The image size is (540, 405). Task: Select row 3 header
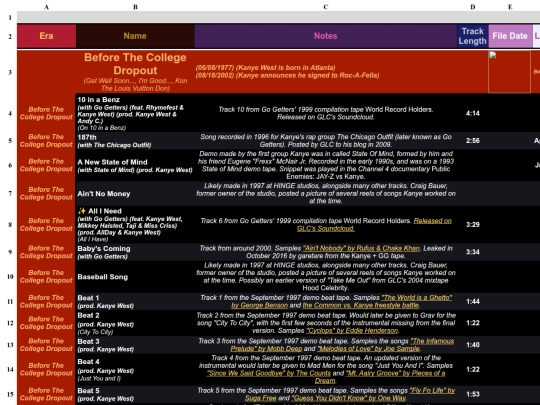[10, 72]
